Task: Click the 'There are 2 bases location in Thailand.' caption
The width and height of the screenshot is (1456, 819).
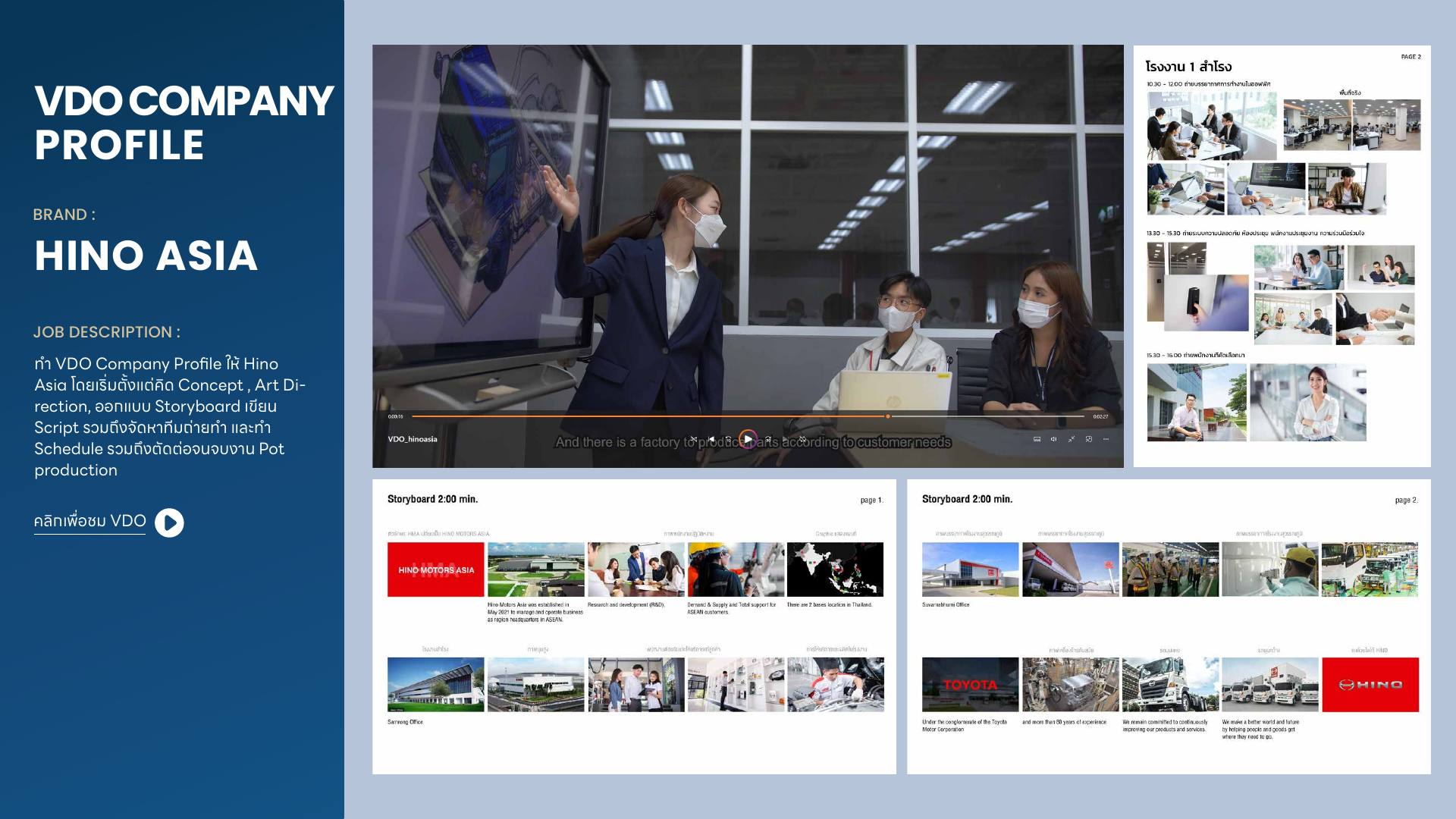Action: coord(830,605)
